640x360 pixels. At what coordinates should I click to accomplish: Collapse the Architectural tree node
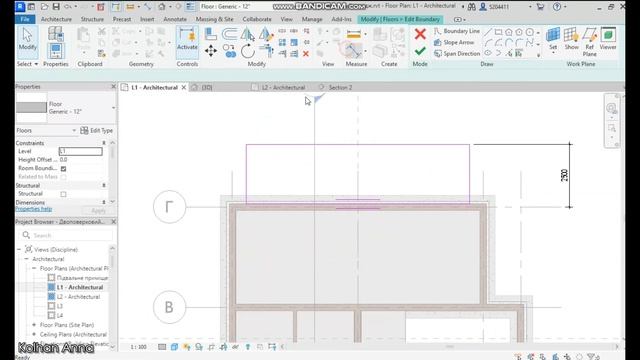point(27,259)
